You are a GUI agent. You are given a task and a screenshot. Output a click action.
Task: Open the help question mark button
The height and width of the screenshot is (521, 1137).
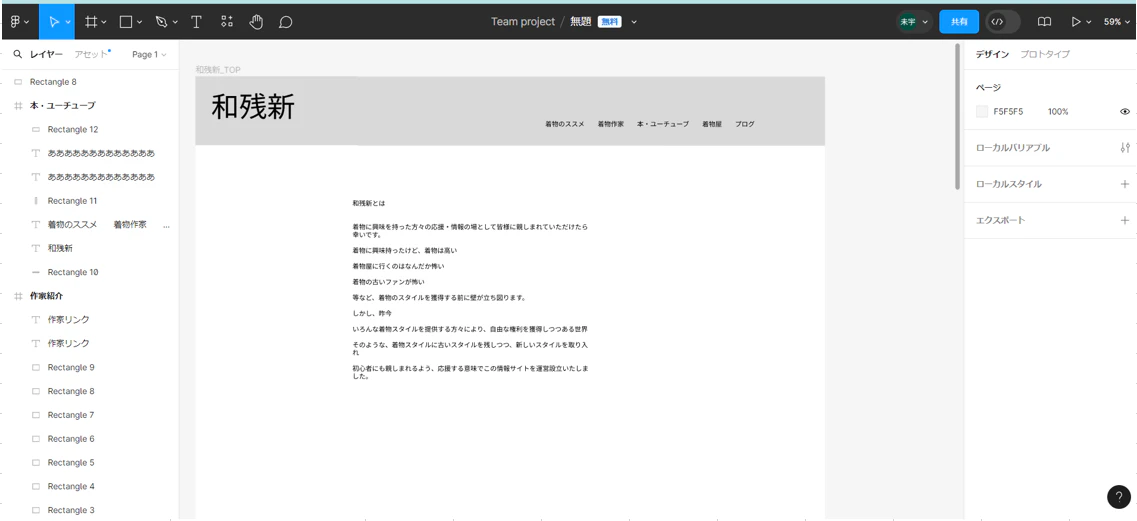click(1119, 496)
